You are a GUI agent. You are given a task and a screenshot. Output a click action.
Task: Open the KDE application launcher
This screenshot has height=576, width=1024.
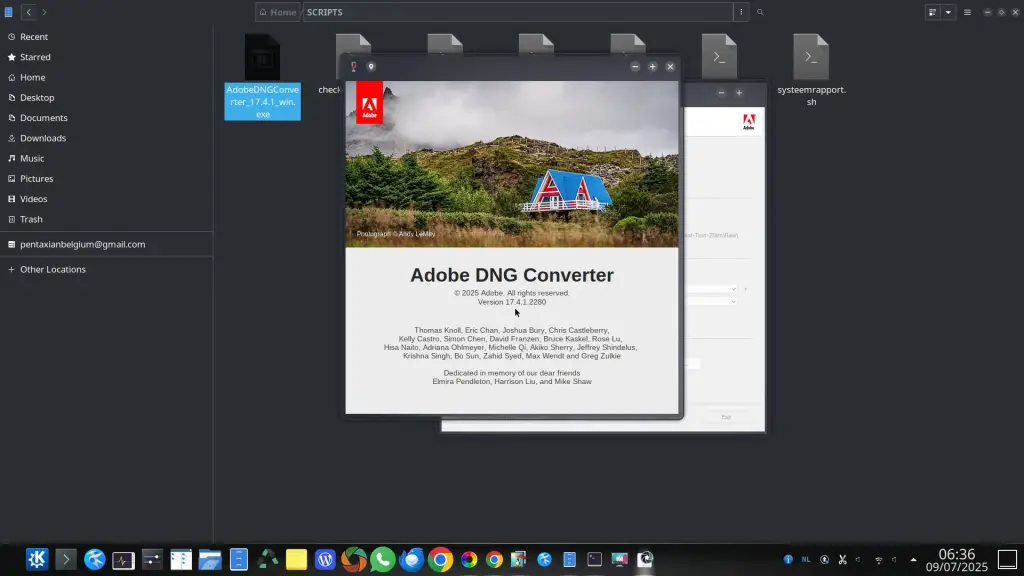point(37,559)
